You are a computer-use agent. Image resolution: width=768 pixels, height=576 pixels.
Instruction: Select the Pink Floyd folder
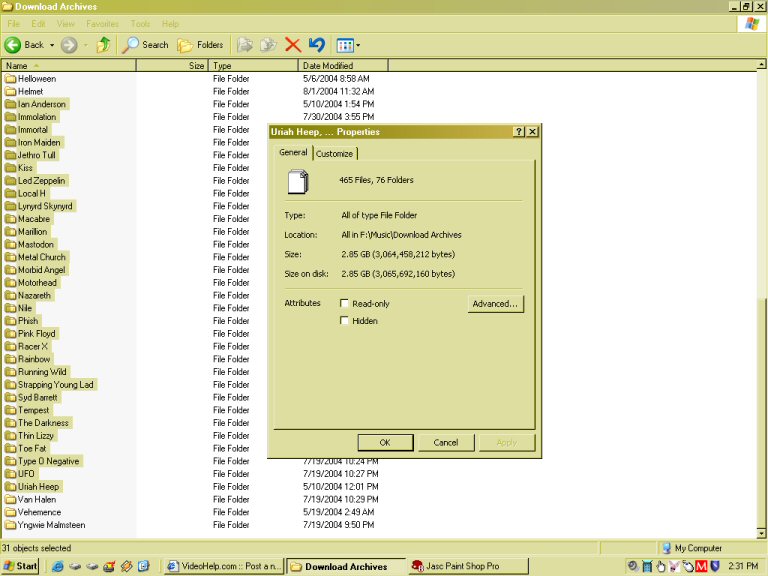click(x=31, y=333)
